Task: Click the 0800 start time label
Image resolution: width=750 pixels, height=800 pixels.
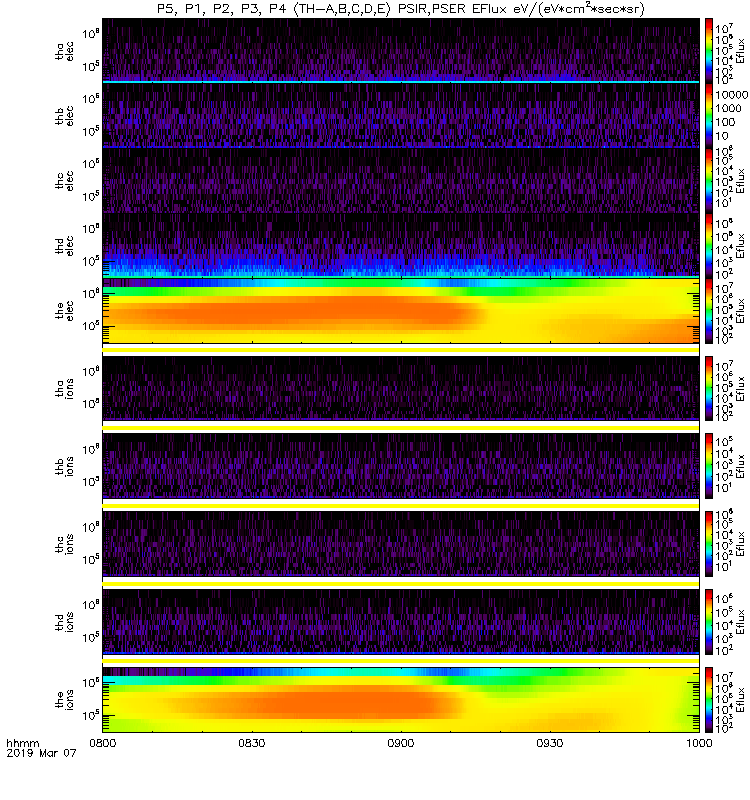Action: [103, 743]
